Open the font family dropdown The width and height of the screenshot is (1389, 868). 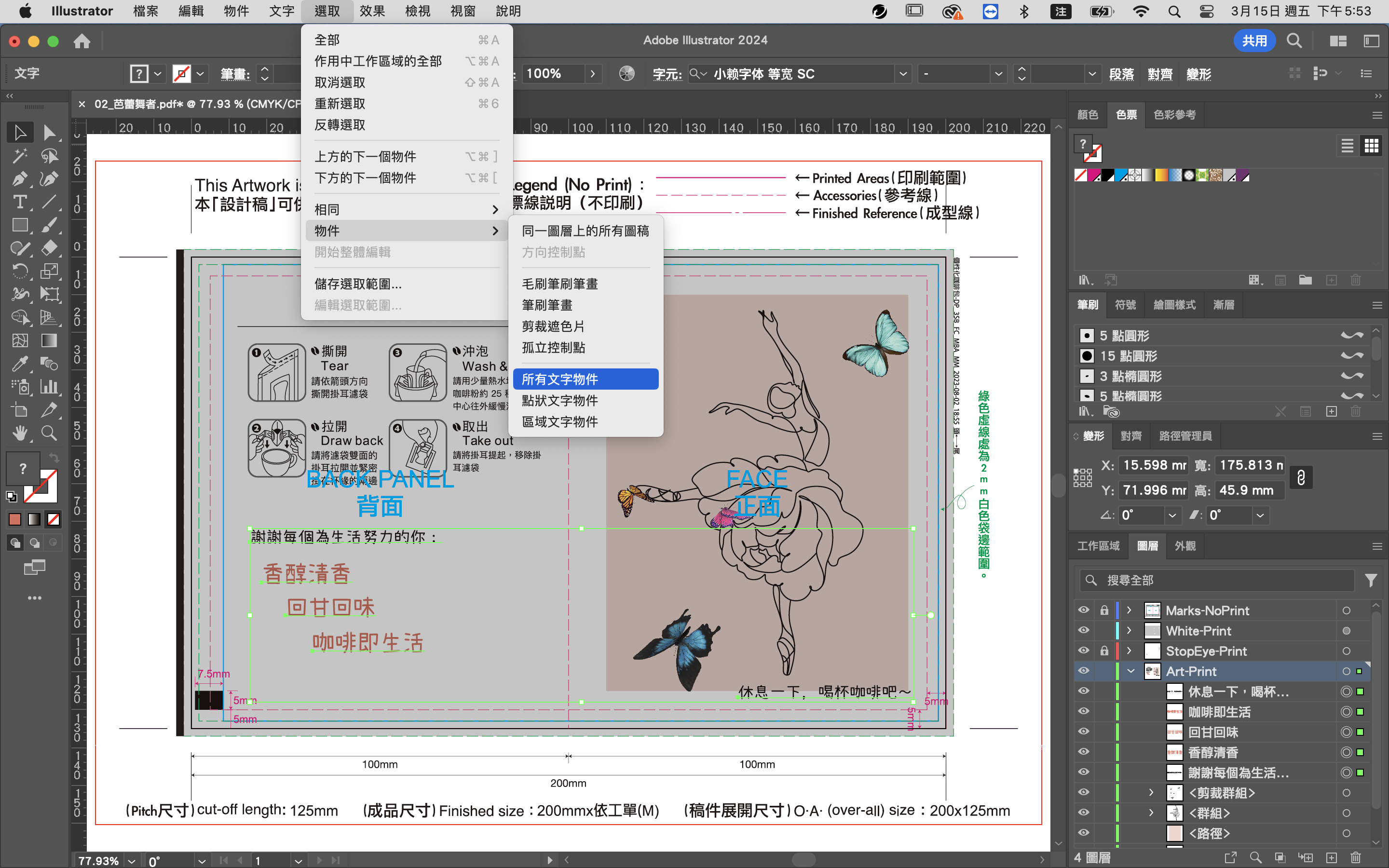click(903, 73)
